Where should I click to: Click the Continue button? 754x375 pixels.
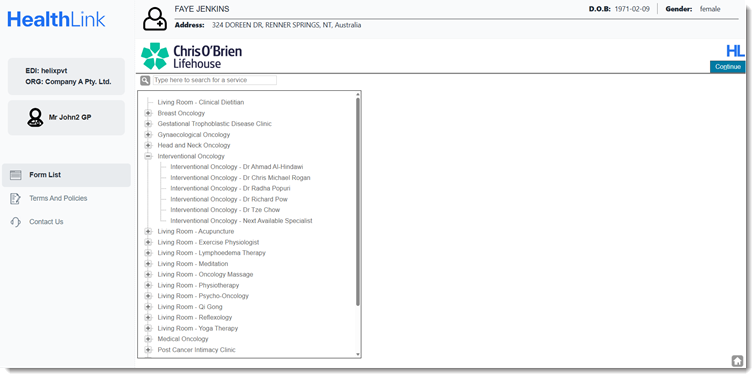pyautogui.click(x=728, y=67)
